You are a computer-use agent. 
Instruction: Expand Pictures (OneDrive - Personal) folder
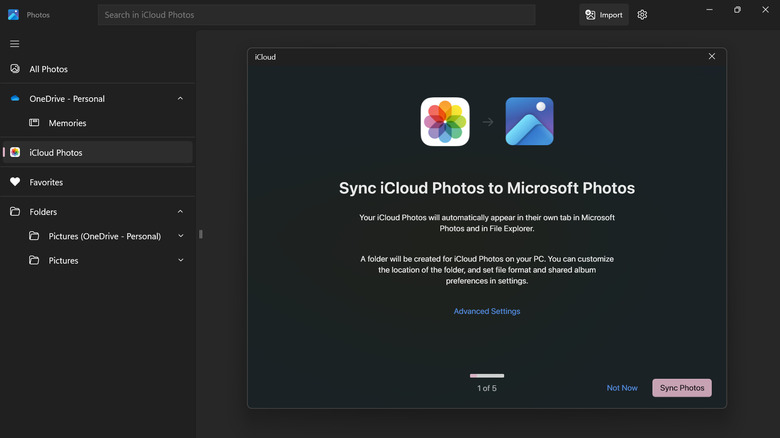[x=181, y=236]
